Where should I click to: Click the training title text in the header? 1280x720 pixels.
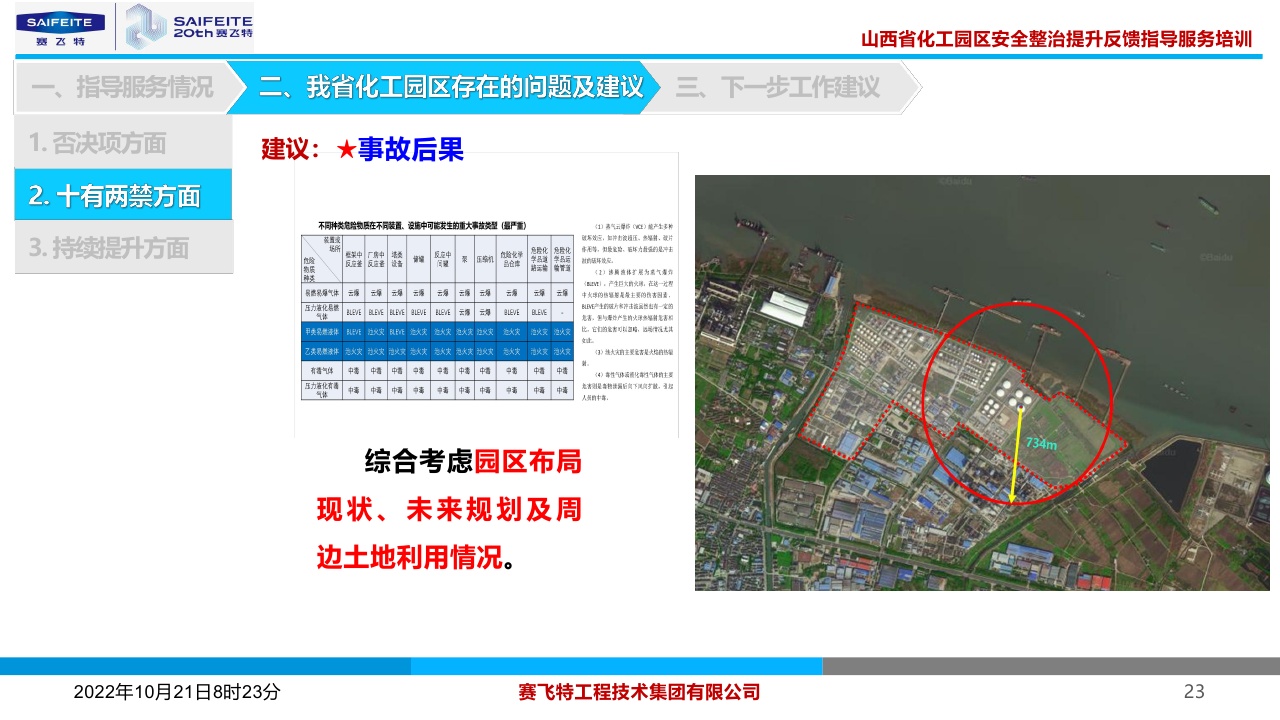click(x=1056, y=39)
